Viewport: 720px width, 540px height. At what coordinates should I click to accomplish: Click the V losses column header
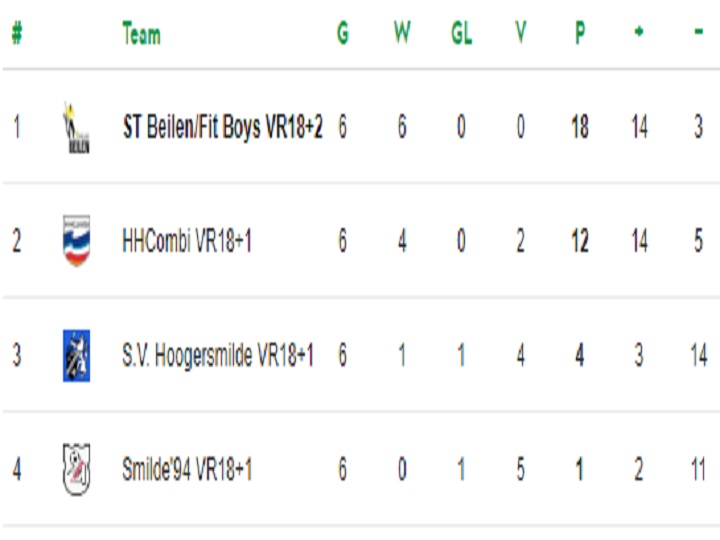[521, 33]
